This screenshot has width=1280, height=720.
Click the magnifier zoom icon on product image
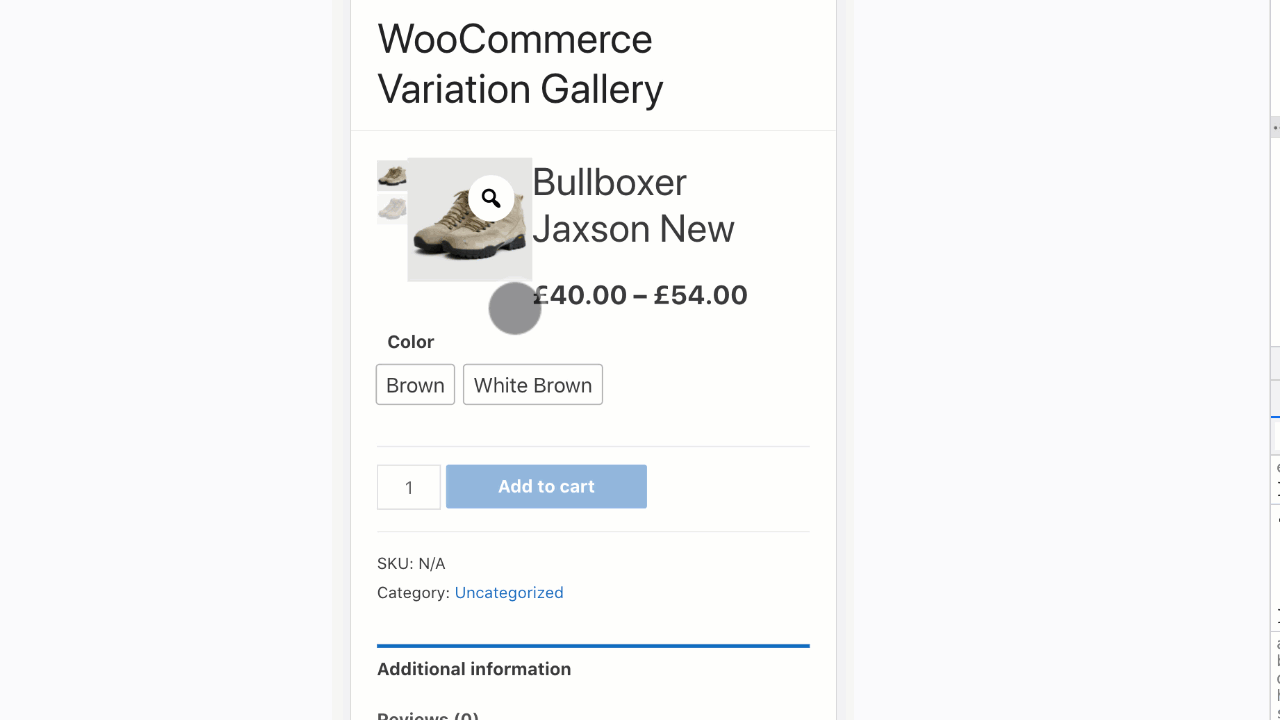491,198
